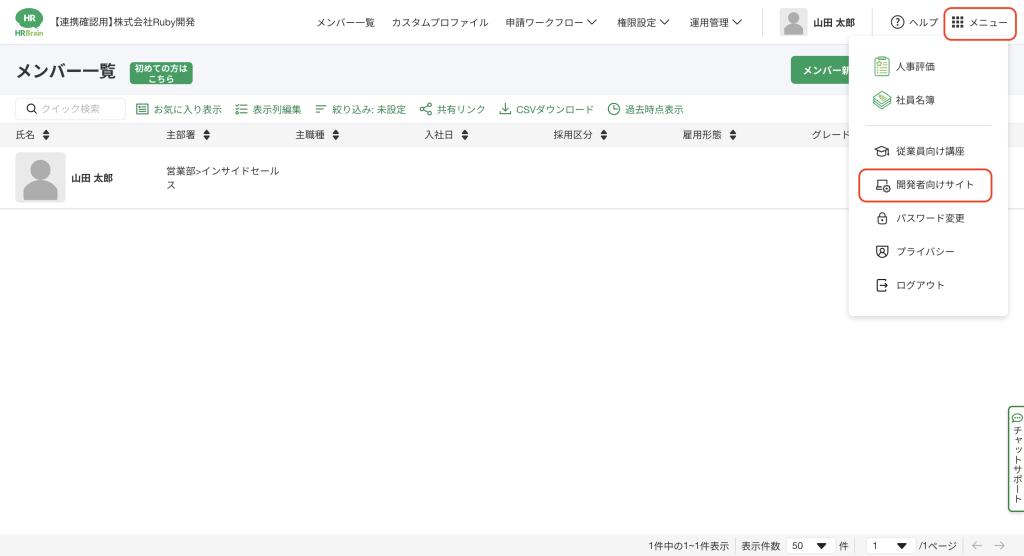Screen dimensions: 1024x556
Task: Choose ログアウト from the menu
Action: [x=919, y=285]
